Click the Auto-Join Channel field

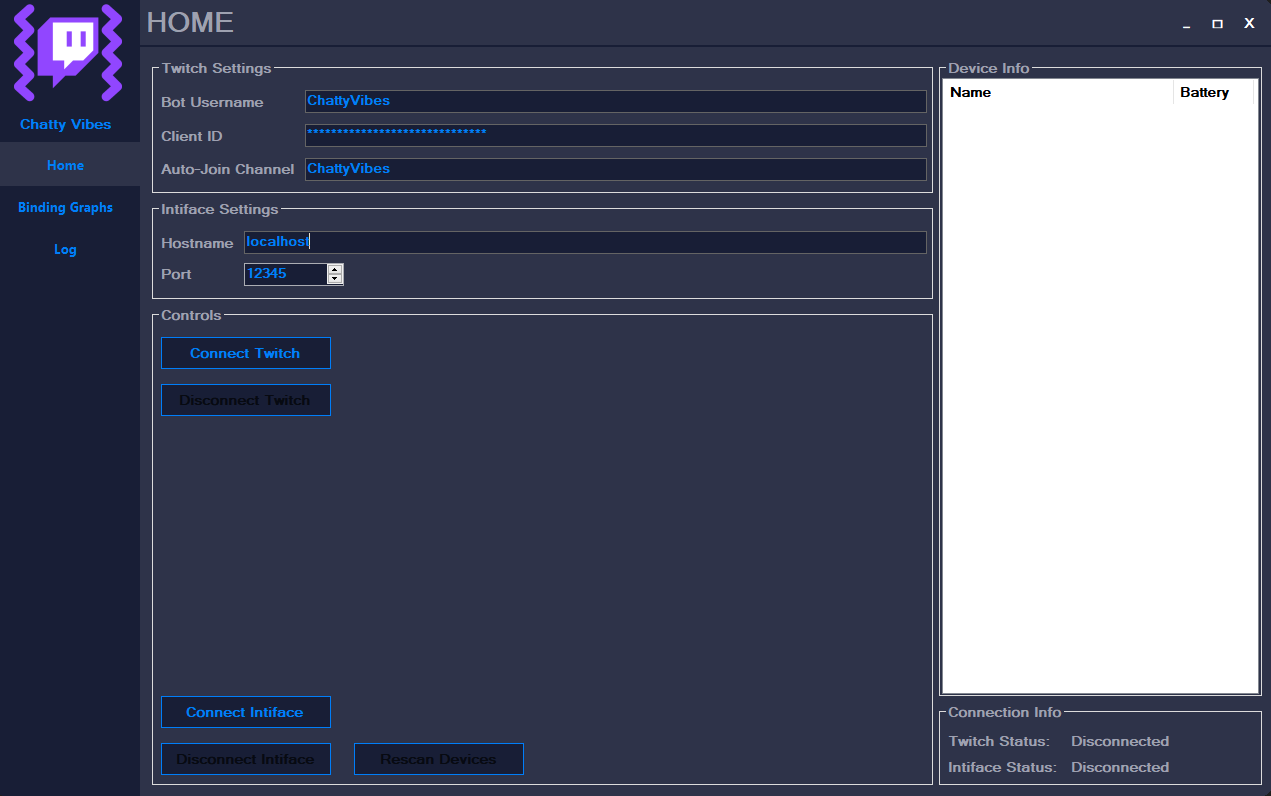[x=615, y=169]
